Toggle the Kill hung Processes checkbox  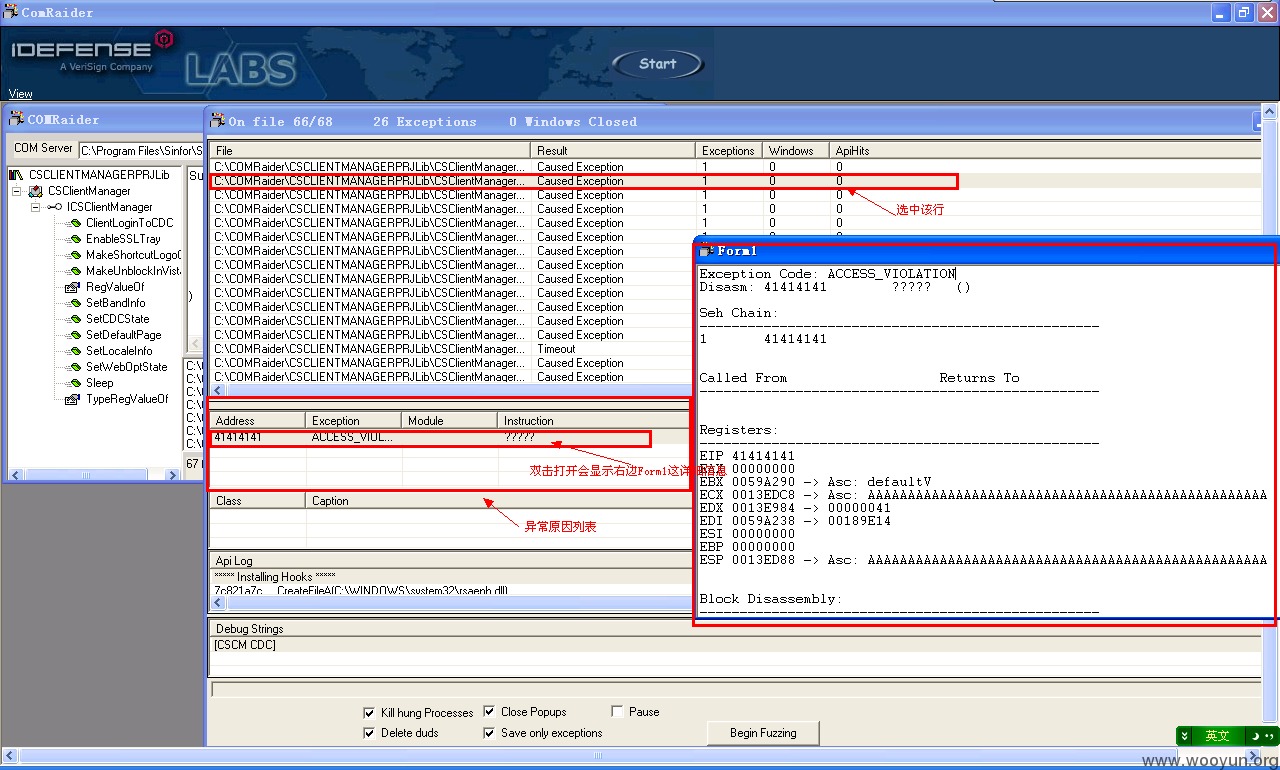click(370, 713)
